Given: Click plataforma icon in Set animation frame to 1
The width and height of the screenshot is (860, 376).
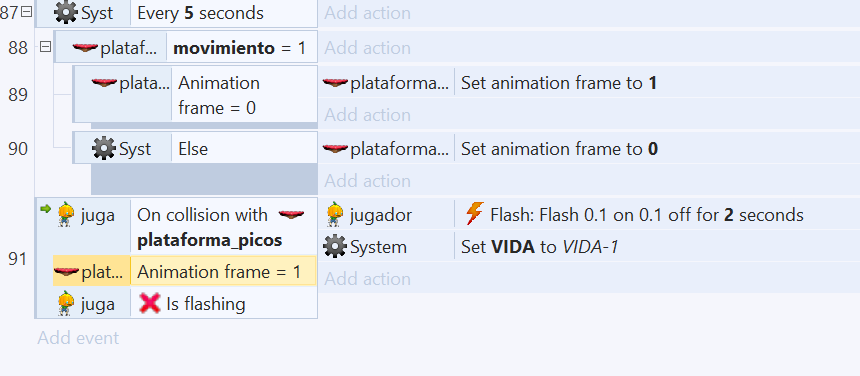Looking at the screenshot, I should (335, 83).
